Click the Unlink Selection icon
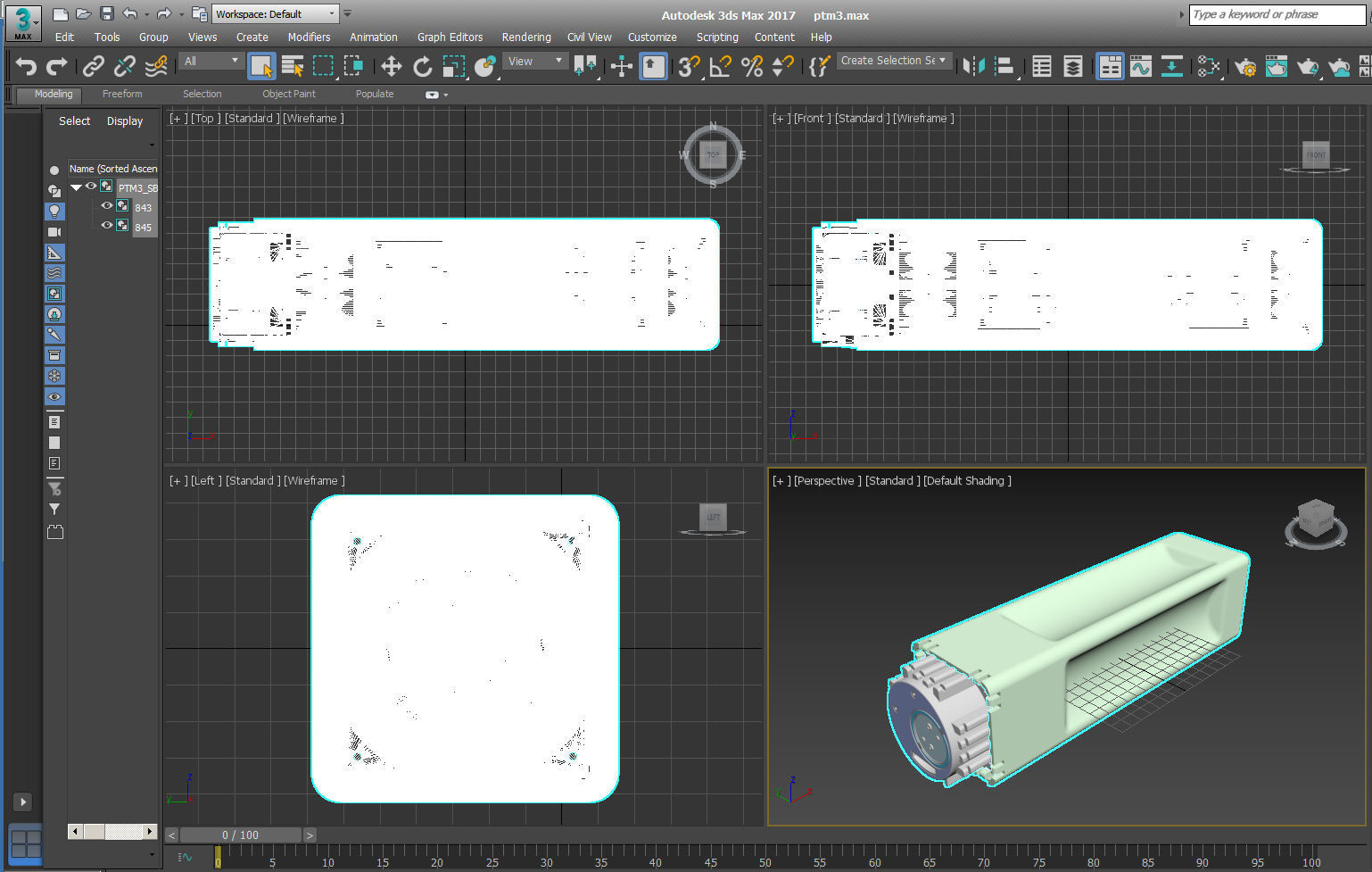This screenshot has width=1372, height=872. (125, 66)
